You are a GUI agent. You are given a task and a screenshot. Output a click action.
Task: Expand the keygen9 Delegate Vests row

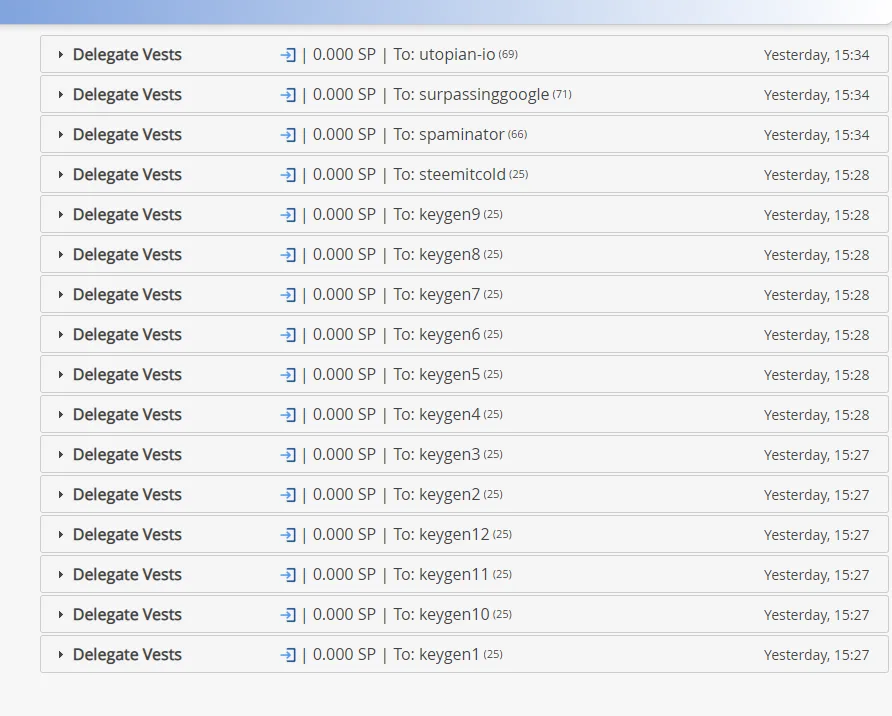[60, 214]
